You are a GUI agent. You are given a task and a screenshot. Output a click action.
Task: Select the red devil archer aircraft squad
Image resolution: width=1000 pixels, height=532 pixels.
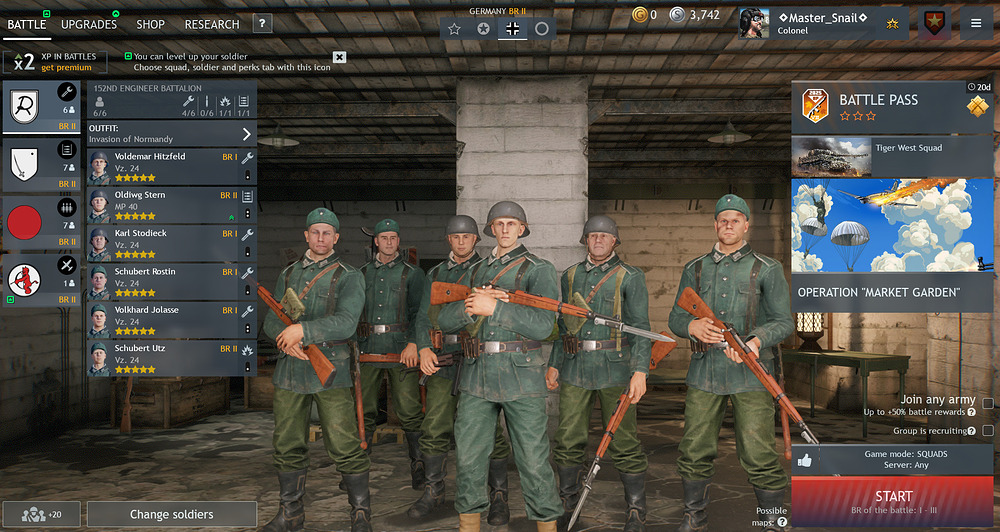tap(41, 280)
